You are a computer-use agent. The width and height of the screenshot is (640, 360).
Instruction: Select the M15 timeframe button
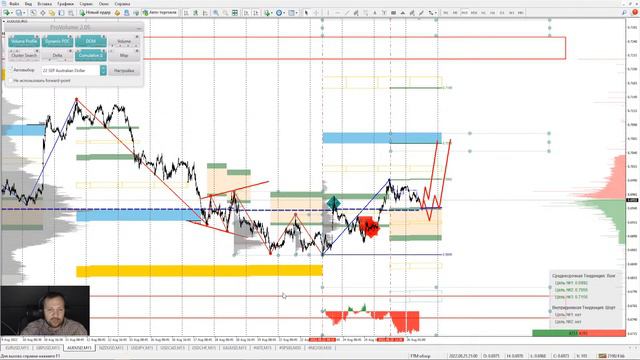click(x=464, y=13)
